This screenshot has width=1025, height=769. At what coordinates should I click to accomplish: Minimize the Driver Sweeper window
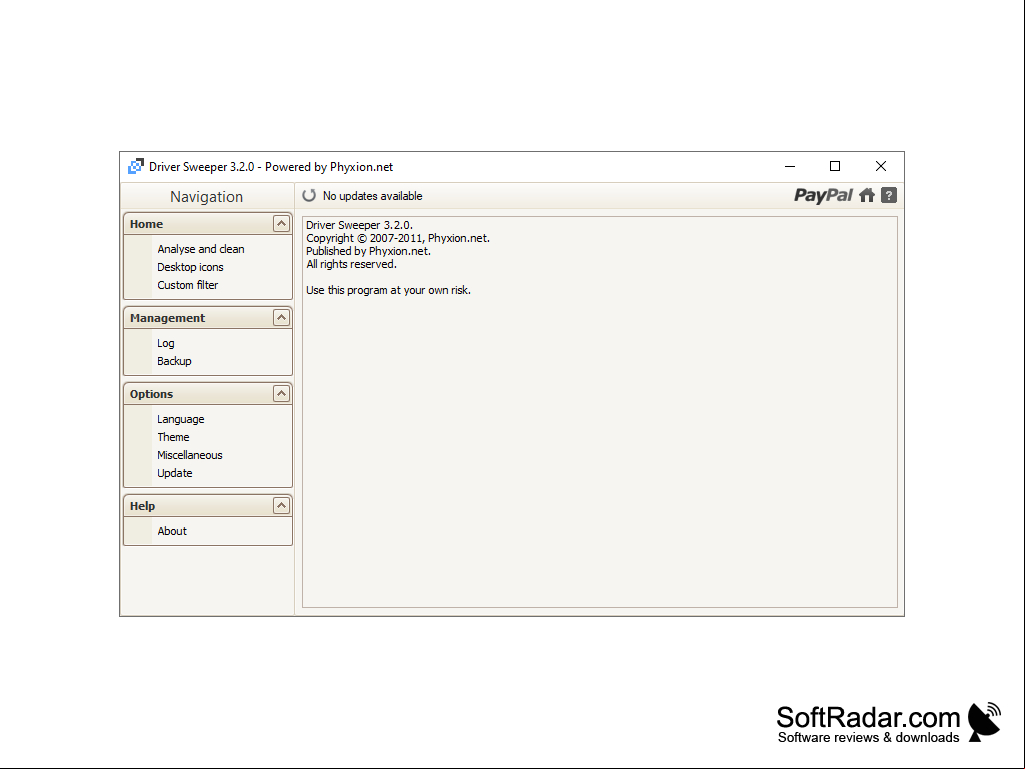pos(790,167)
